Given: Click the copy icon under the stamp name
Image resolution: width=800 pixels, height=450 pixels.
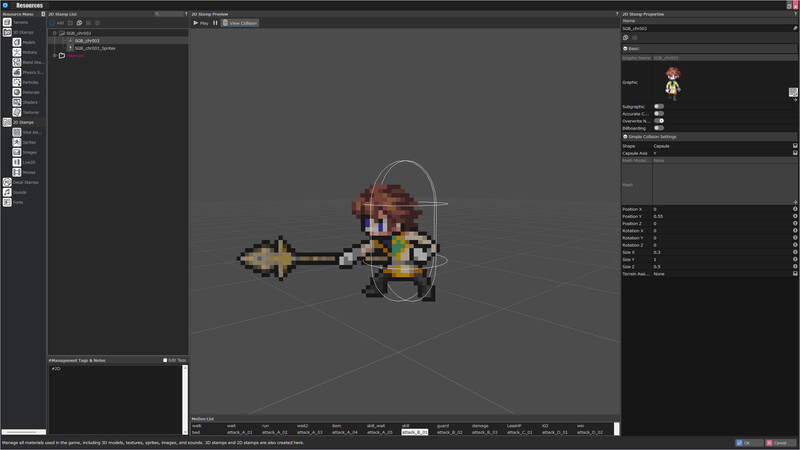Looking at the screenshot, I should tap(626, 38).
